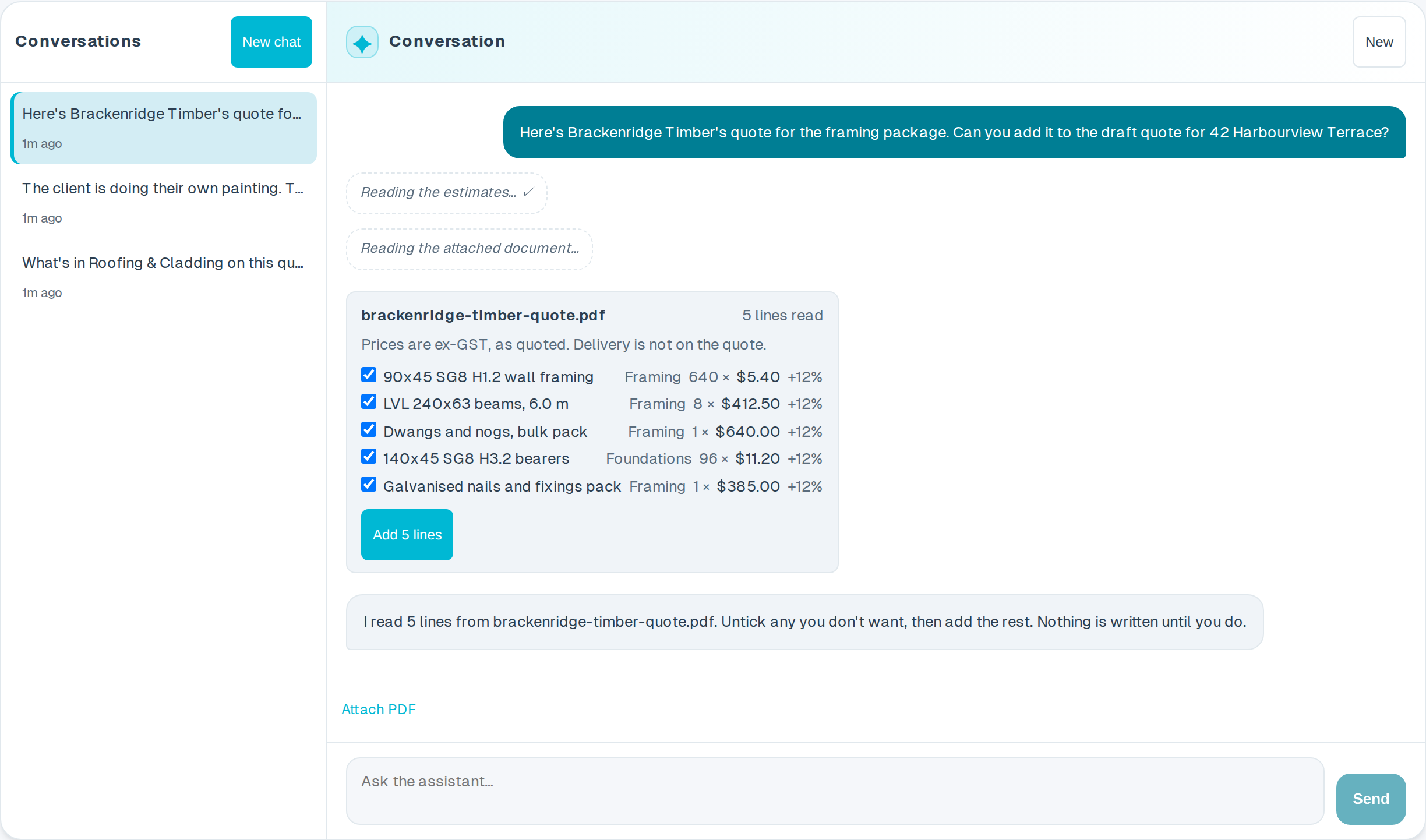Screen dimensions: 1426x840
Task: Open the Roofing & Cladding conversation
Action: (164, 277)
